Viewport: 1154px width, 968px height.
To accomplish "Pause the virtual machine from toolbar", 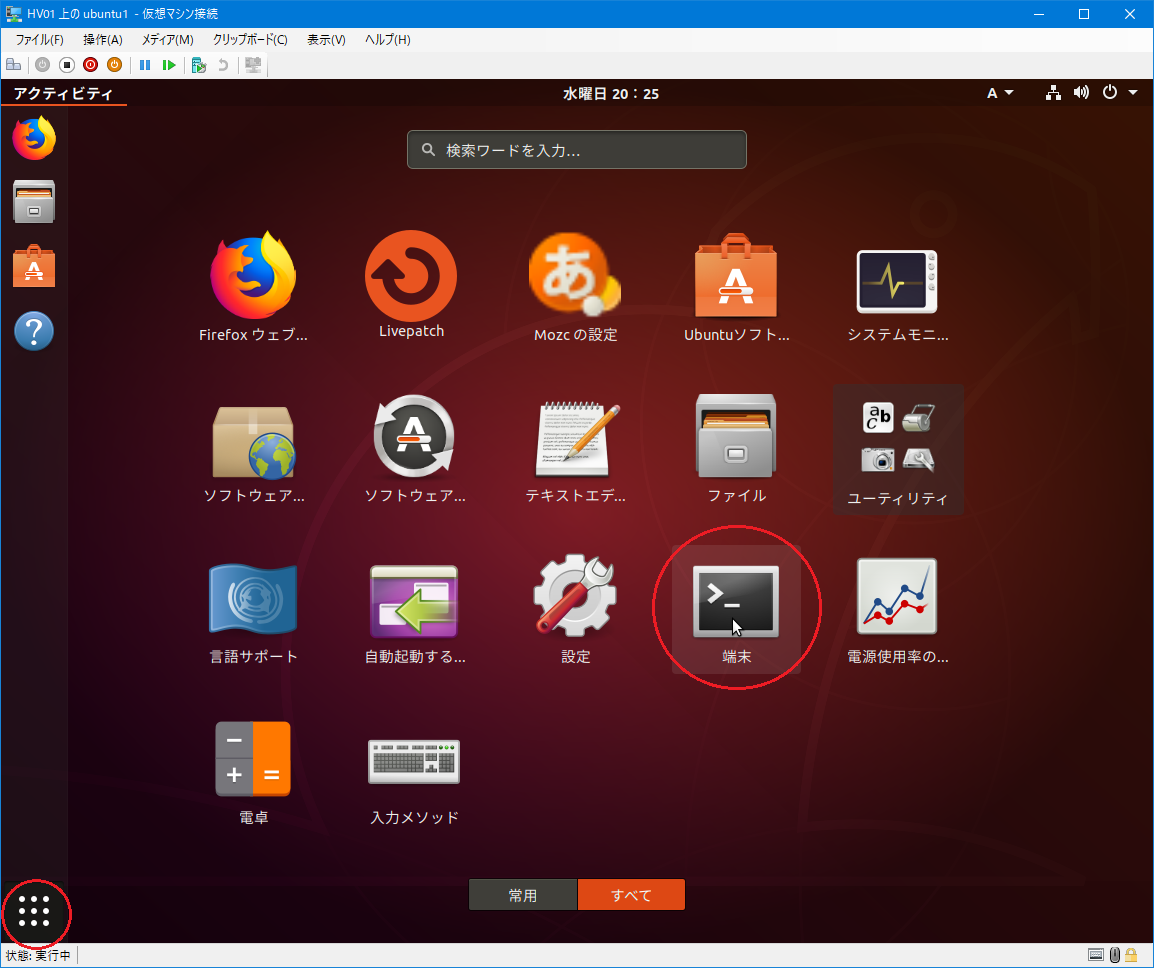I will [145, 65].
